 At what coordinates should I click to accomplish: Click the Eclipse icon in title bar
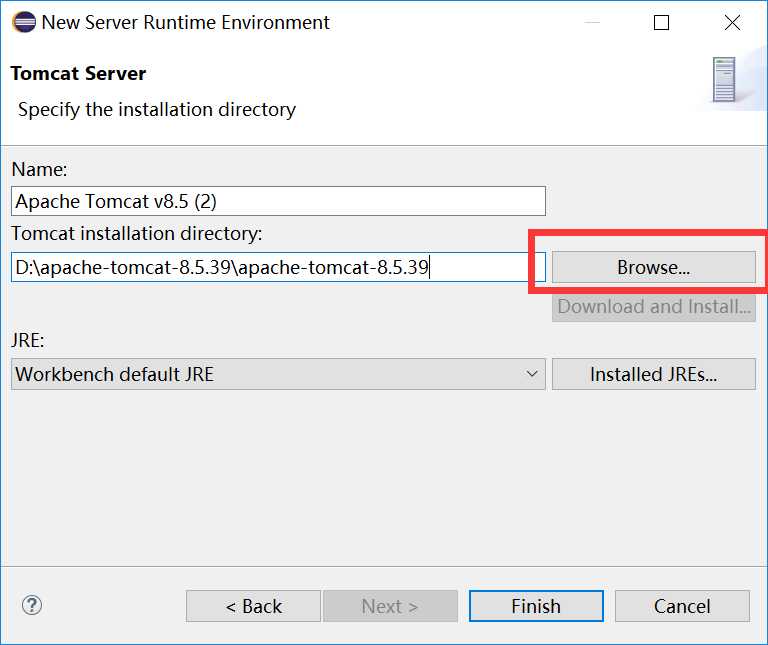click(x=24, y=22)
